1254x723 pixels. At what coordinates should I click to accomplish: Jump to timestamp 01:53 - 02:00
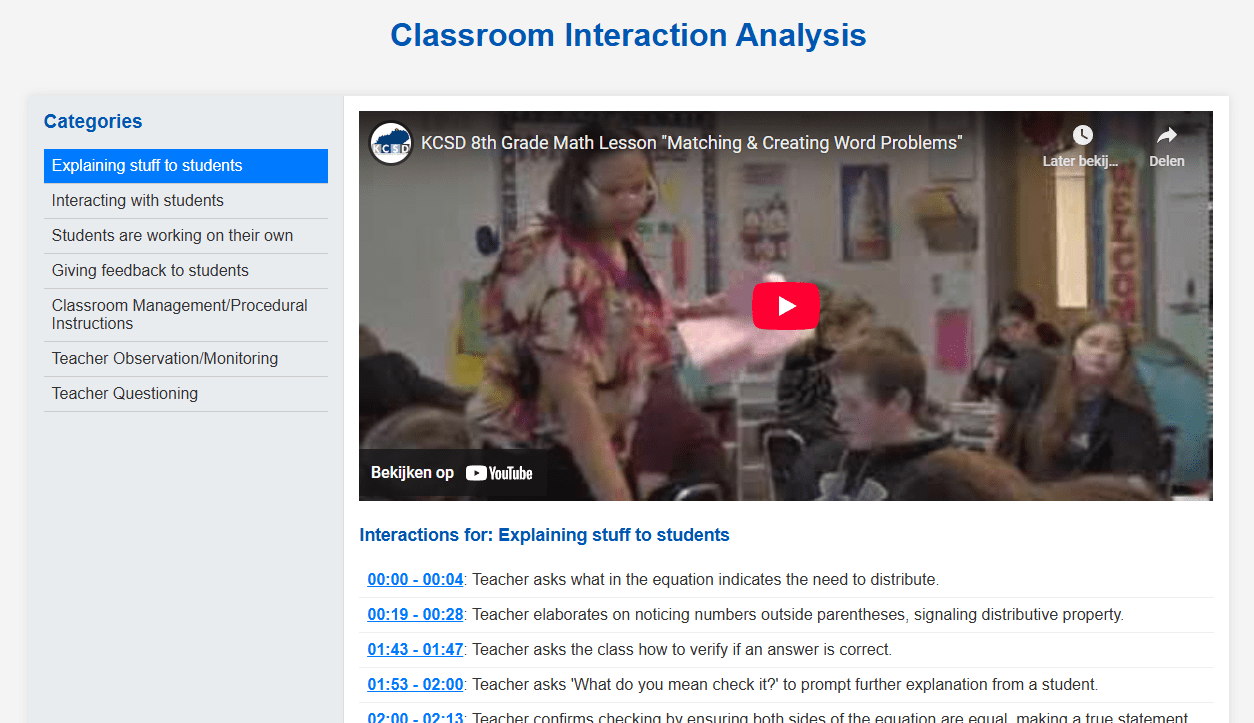(415, 685)
